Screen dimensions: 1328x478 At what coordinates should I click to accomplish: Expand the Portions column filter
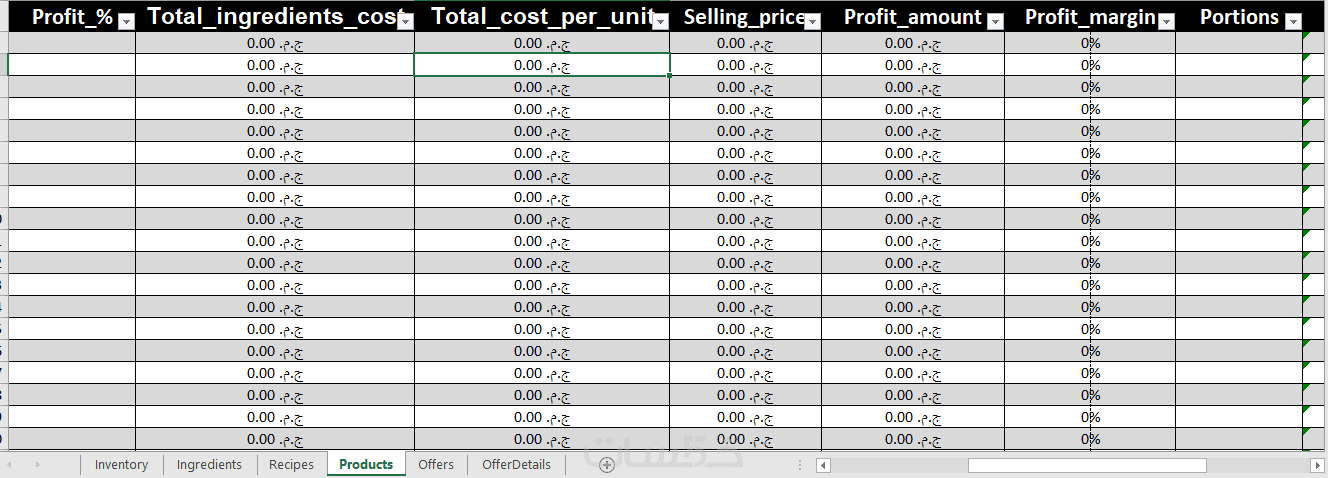coord(1293,21)
